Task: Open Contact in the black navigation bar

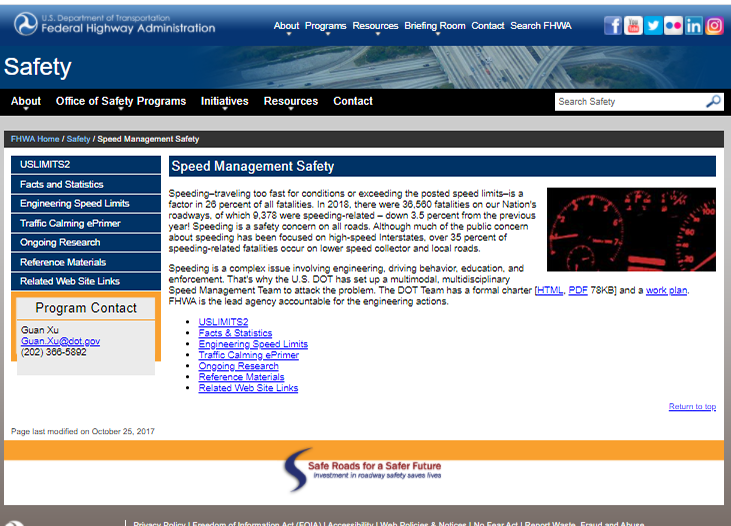Action: point(352,101)
